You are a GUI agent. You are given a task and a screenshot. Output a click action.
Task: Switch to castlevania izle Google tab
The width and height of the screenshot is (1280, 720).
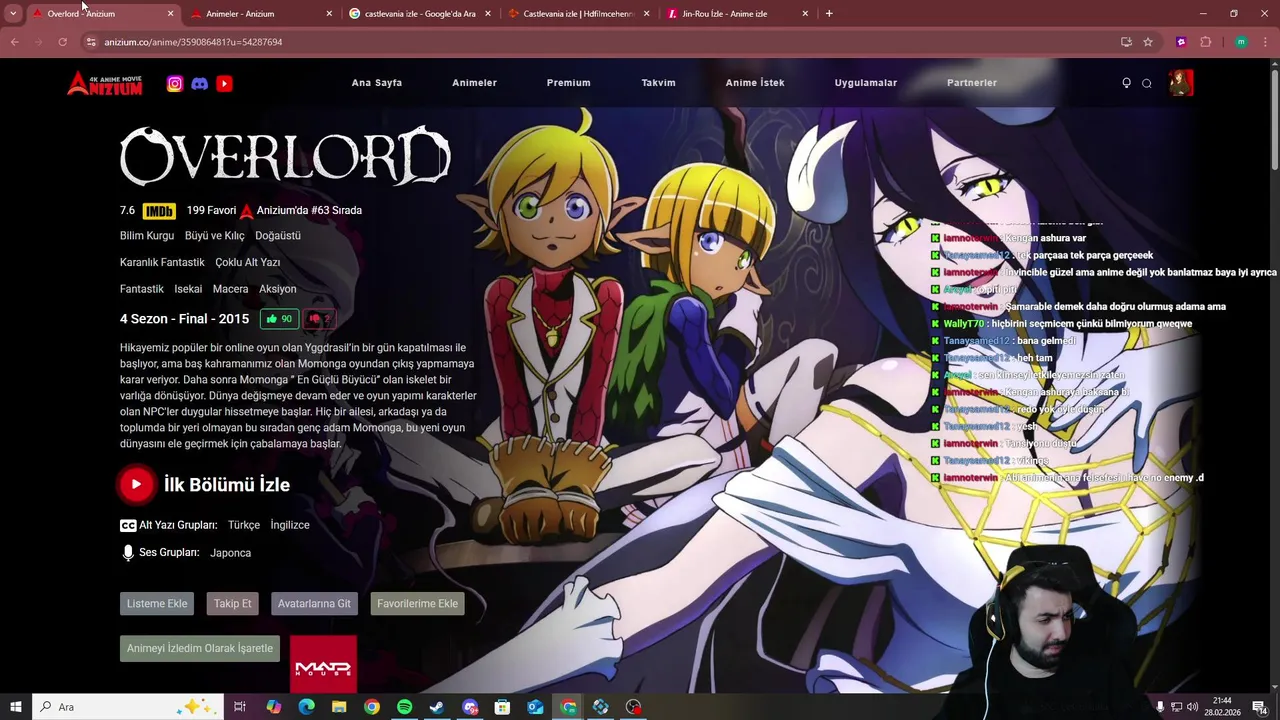click(419, 14)
